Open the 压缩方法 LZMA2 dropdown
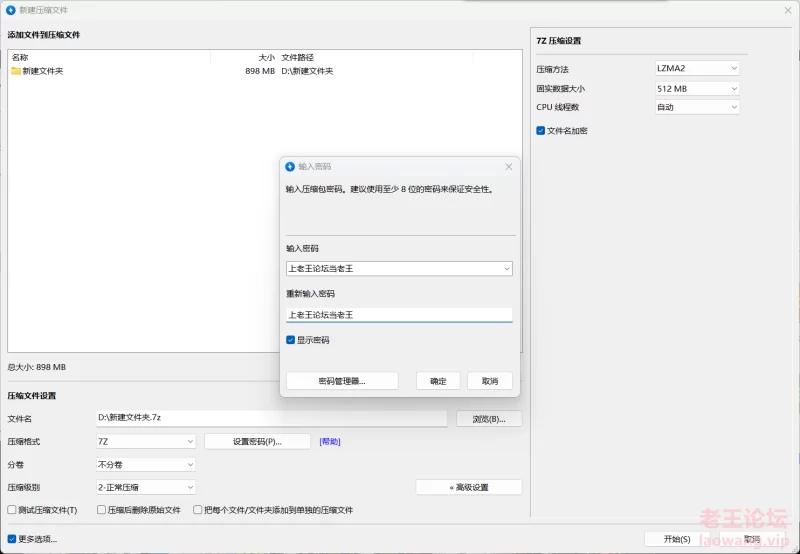800x554 pixels. point(697,68)
